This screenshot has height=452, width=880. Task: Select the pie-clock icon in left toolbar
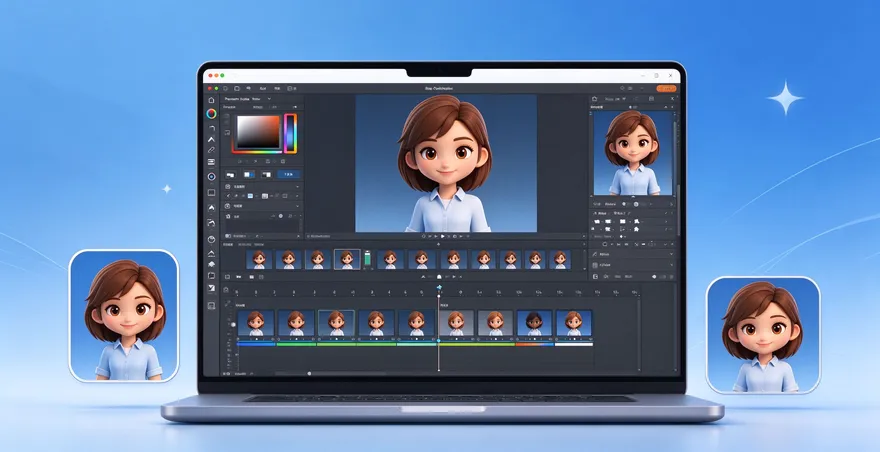point(211,239)
